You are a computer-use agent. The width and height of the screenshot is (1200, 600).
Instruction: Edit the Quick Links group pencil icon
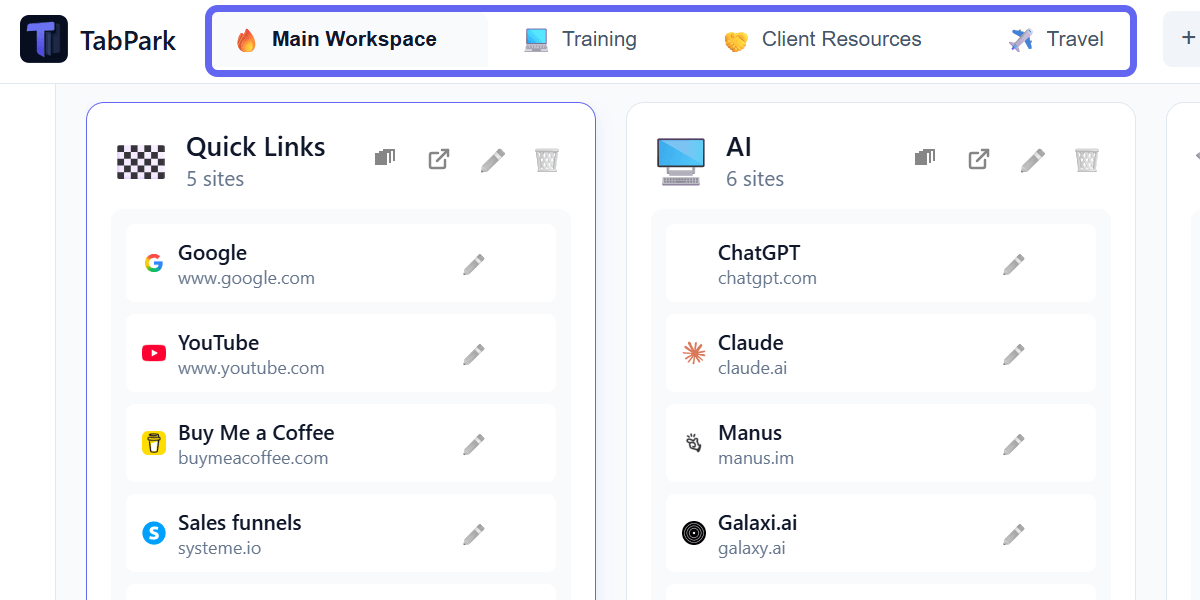493,160
